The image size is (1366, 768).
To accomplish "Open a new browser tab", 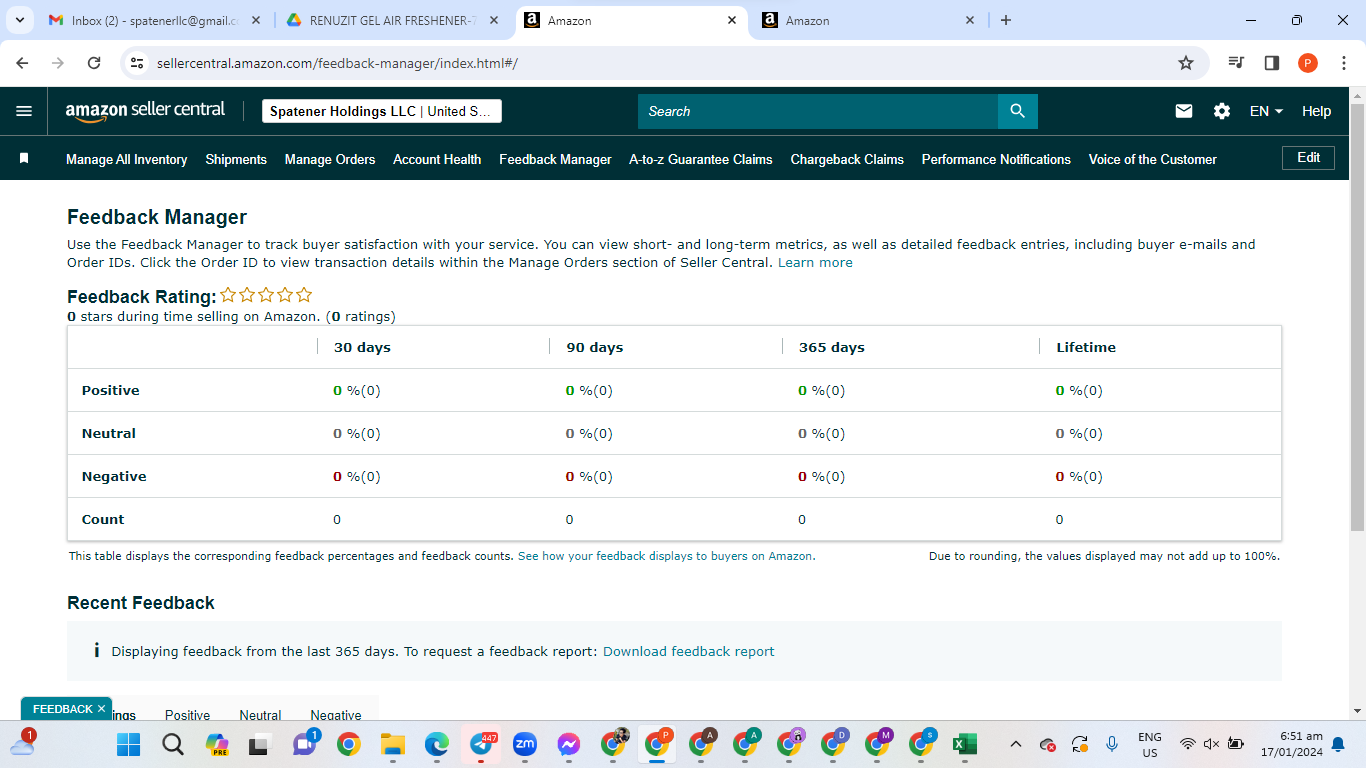I will click(x=1006, y=20).
